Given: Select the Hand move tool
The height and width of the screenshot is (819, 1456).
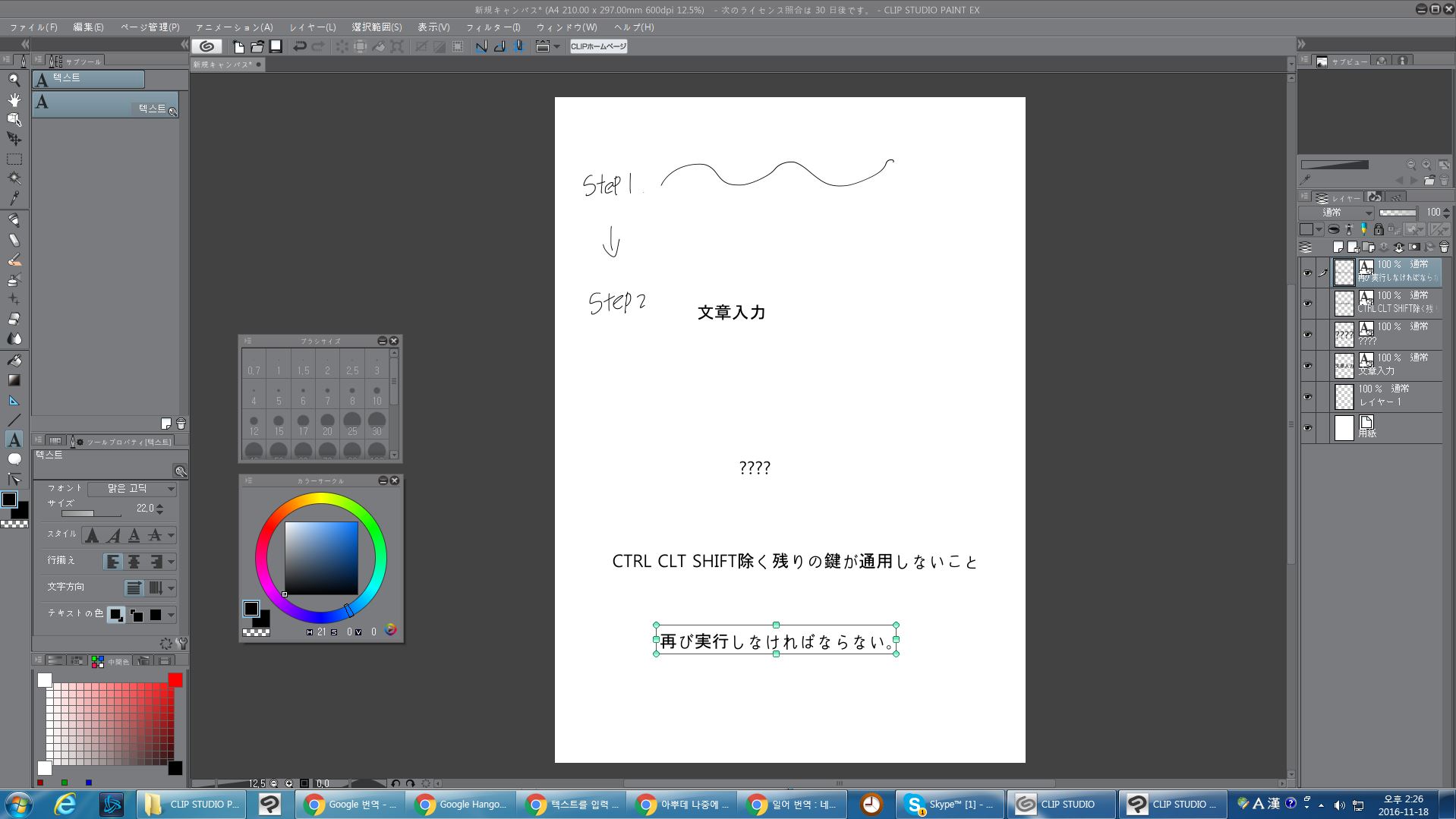Looking at the screenshot, I should coord(14,99).
